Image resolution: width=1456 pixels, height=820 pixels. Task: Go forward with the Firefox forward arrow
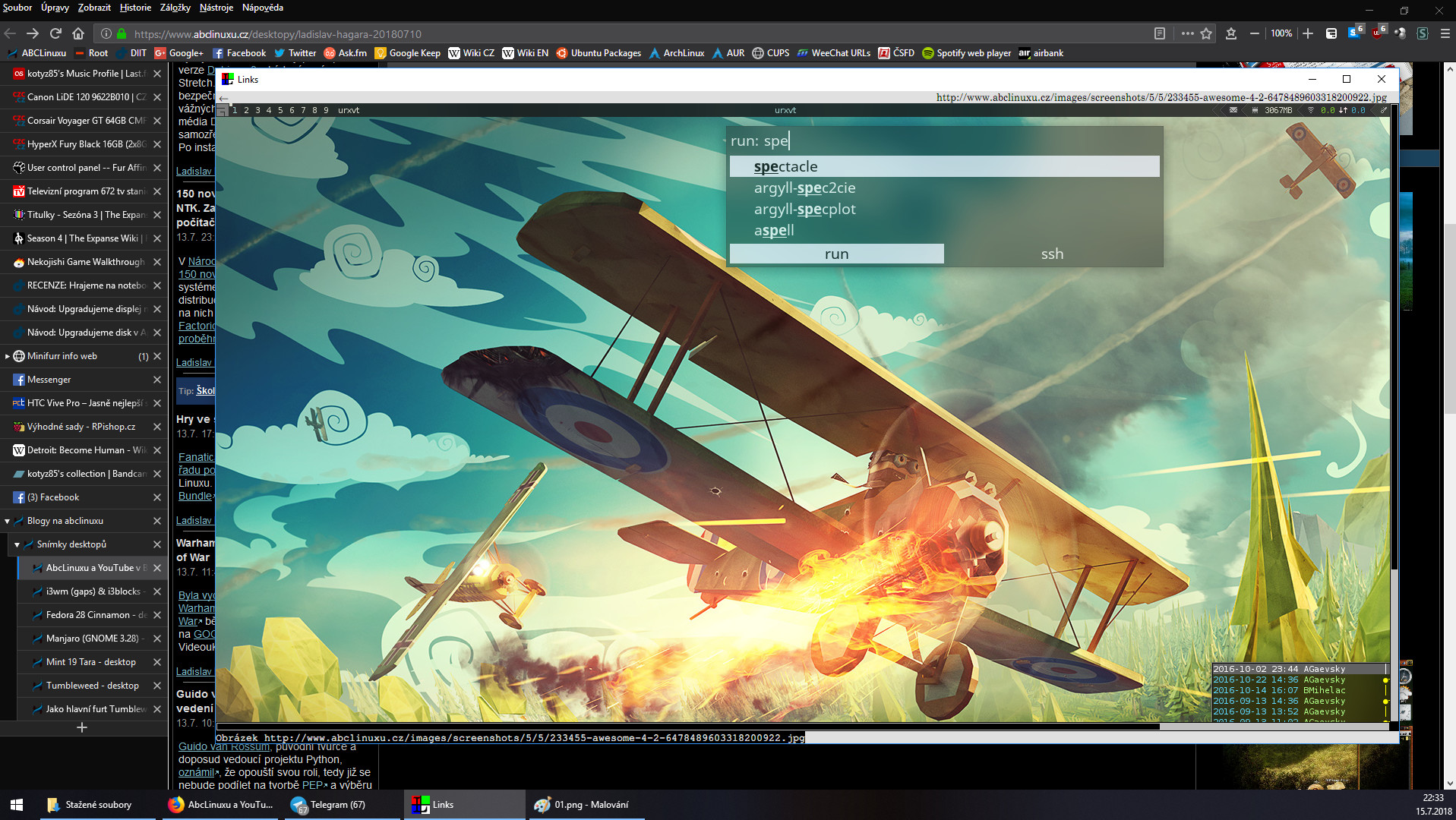(33, 33)
